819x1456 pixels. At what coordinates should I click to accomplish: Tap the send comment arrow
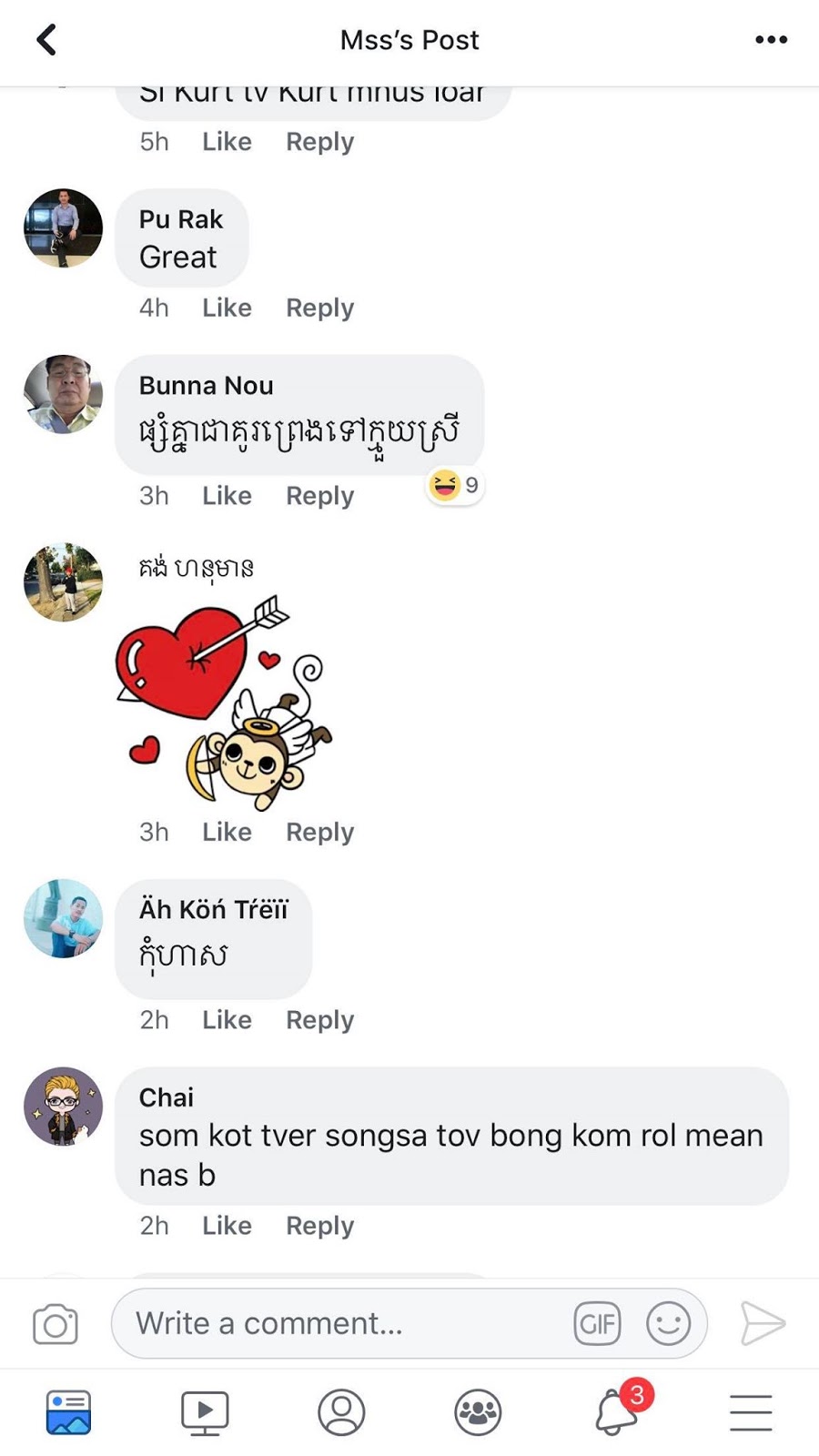coord(763,1323)
